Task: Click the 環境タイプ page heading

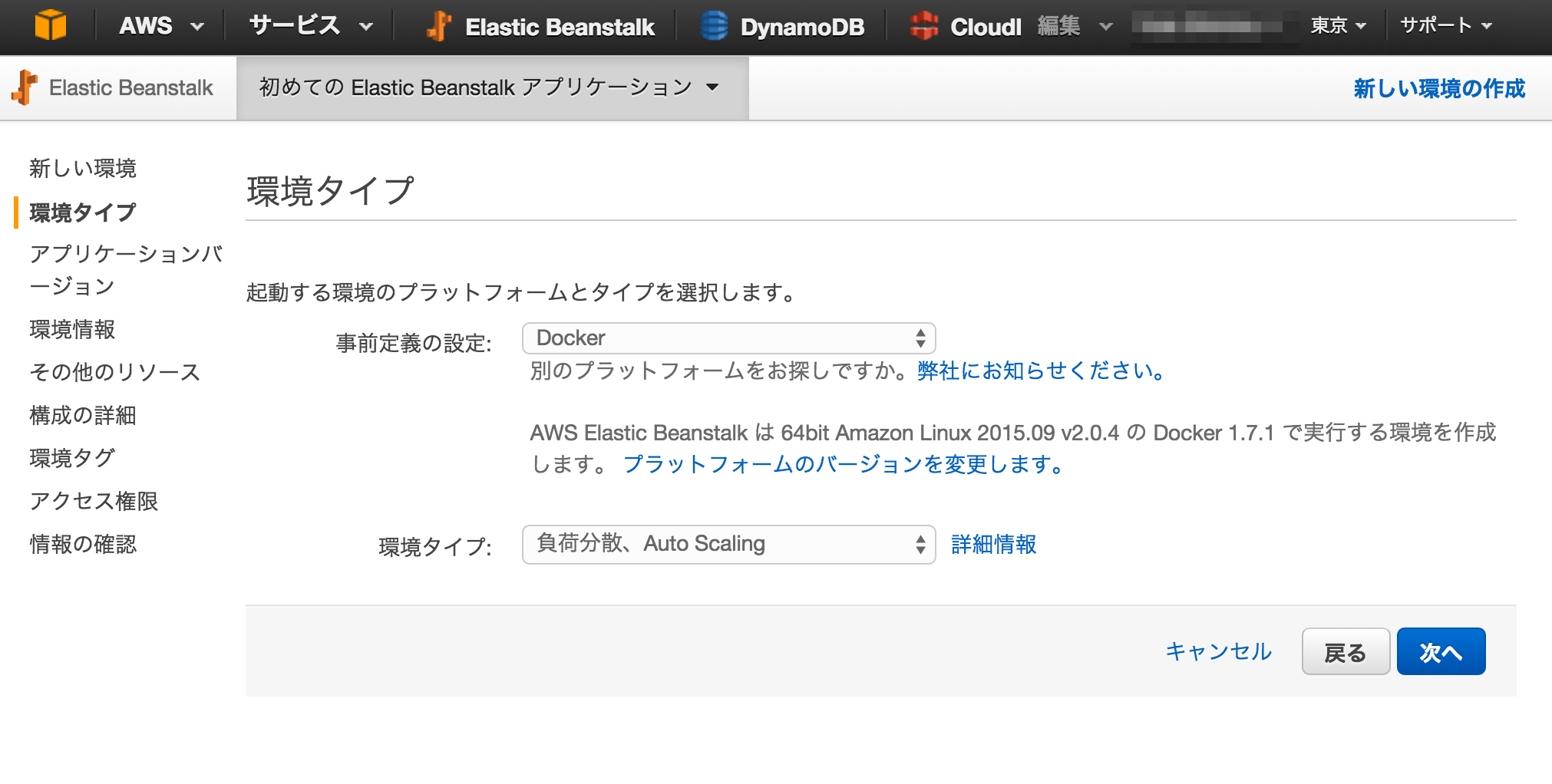Action: point(330,190)
